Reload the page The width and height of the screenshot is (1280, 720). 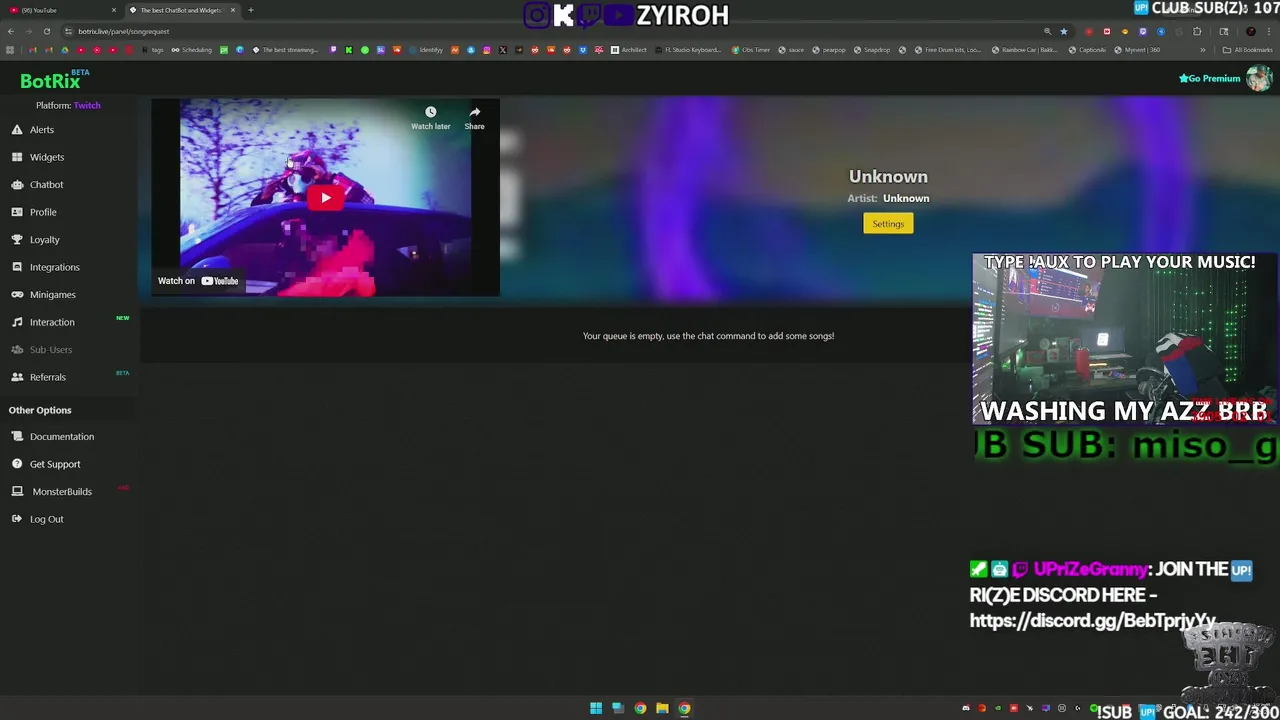pos(46,31)
